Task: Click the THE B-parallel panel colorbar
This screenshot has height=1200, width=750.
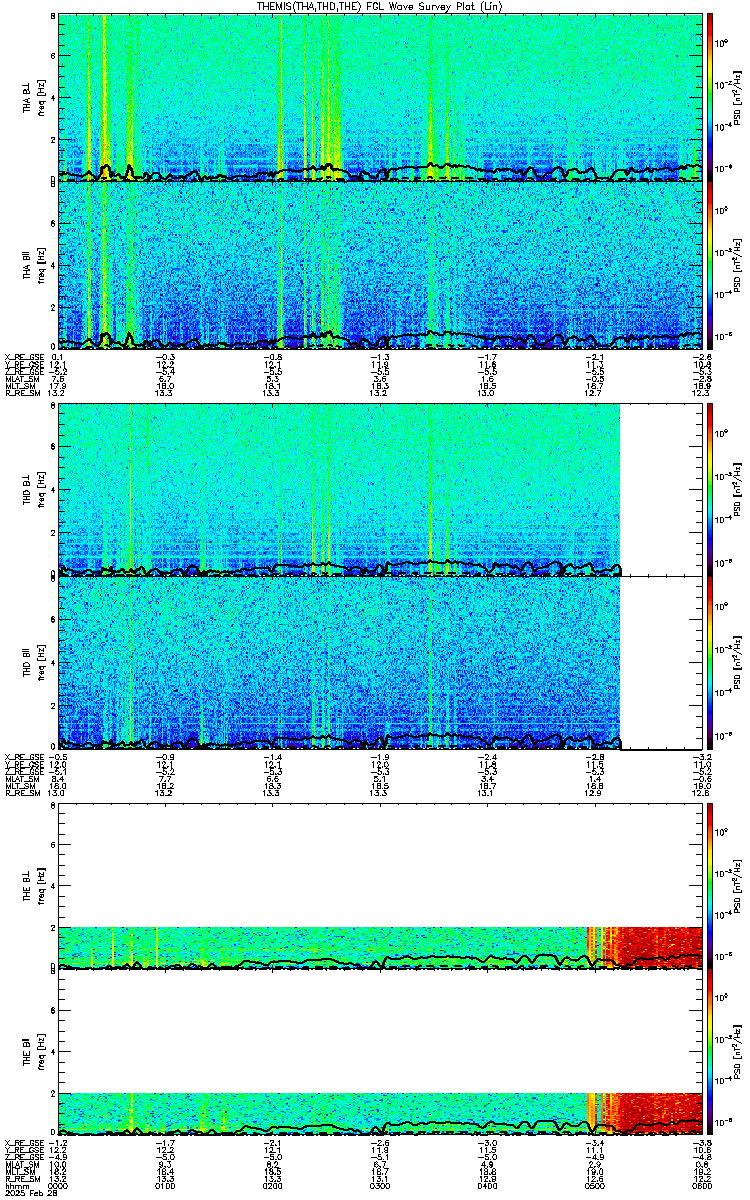Action: [x=711, y=1053]
